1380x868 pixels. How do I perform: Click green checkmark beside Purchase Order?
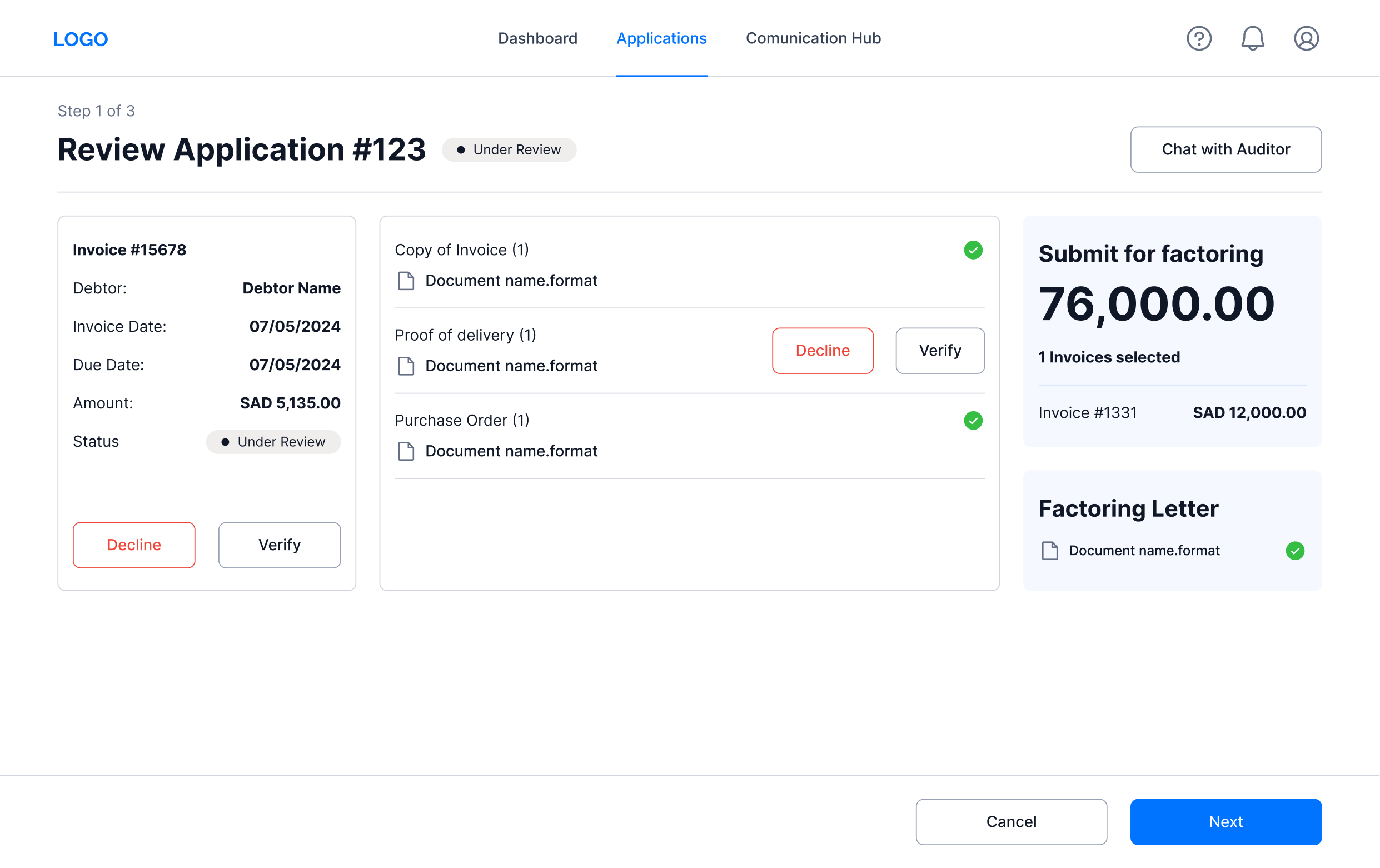[x=973, y=421]
